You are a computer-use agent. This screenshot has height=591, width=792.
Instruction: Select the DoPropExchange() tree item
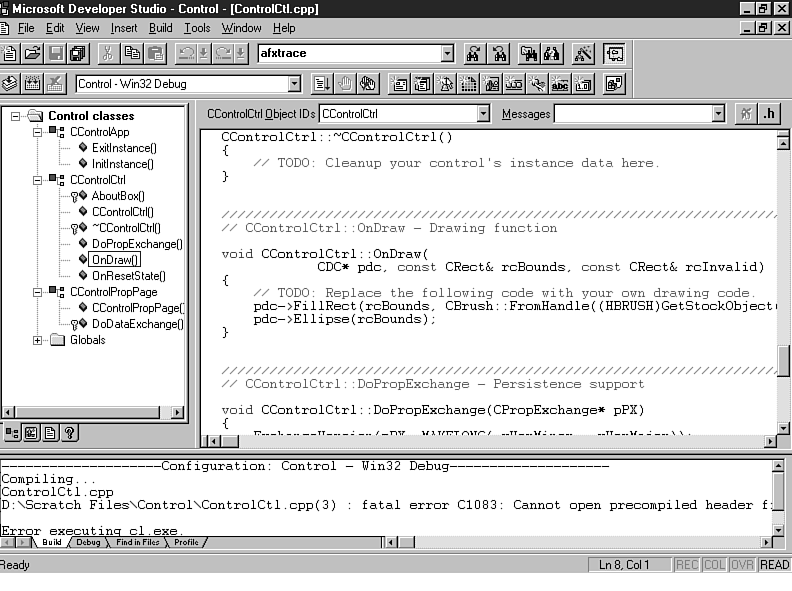[137, 244]
